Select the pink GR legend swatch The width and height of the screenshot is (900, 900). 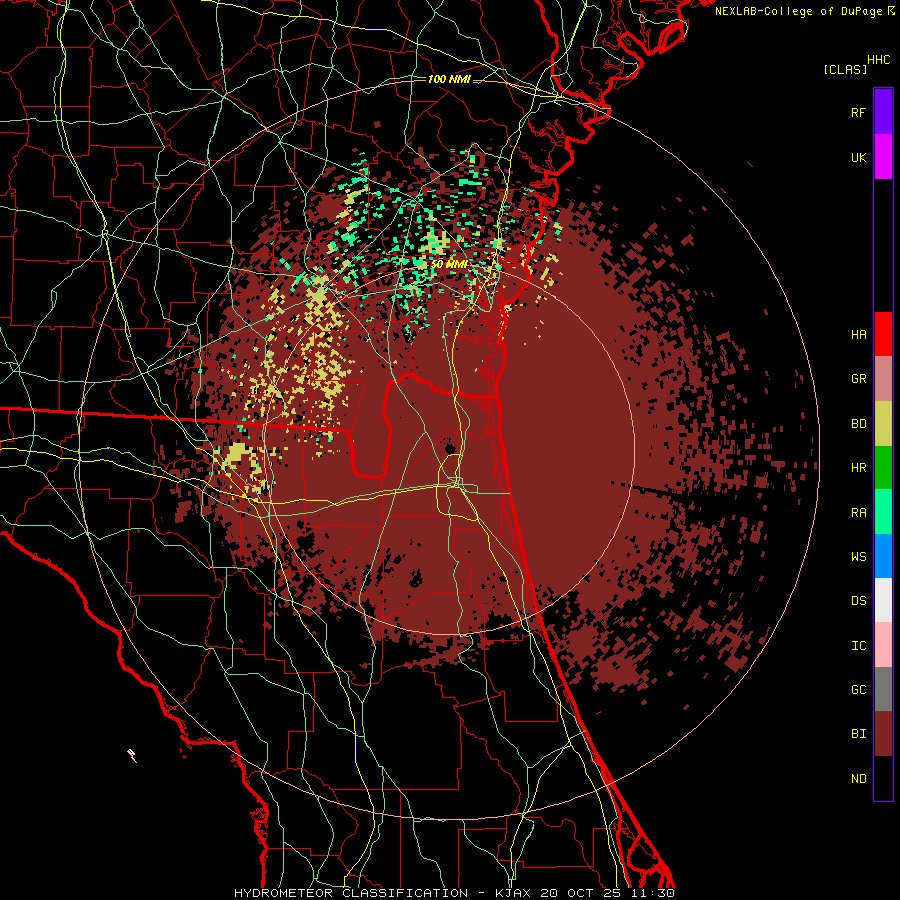click(x=883, y=379)
